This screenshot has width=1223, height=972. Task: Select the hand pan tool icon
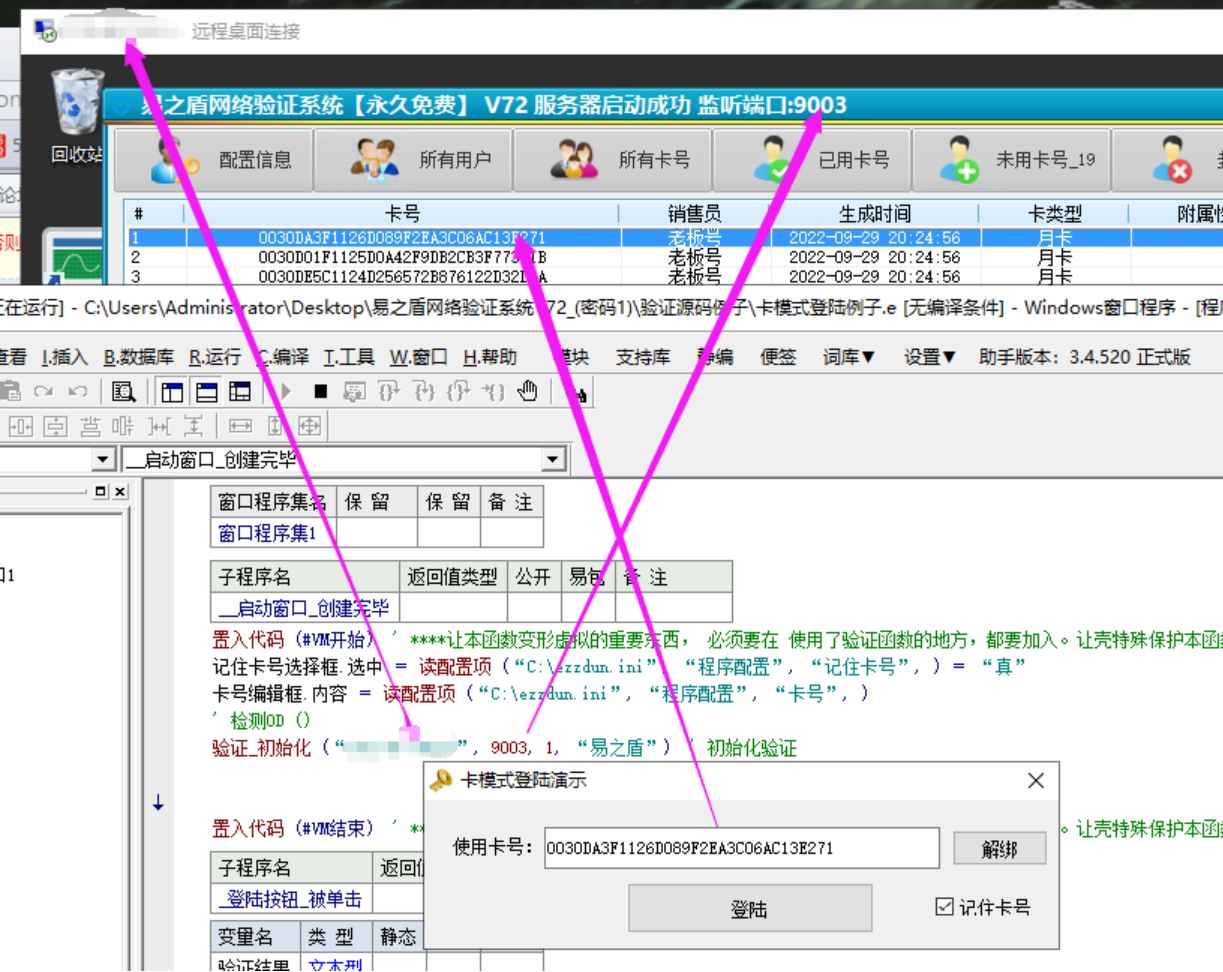pyautogui.click(x=528, y=392)
